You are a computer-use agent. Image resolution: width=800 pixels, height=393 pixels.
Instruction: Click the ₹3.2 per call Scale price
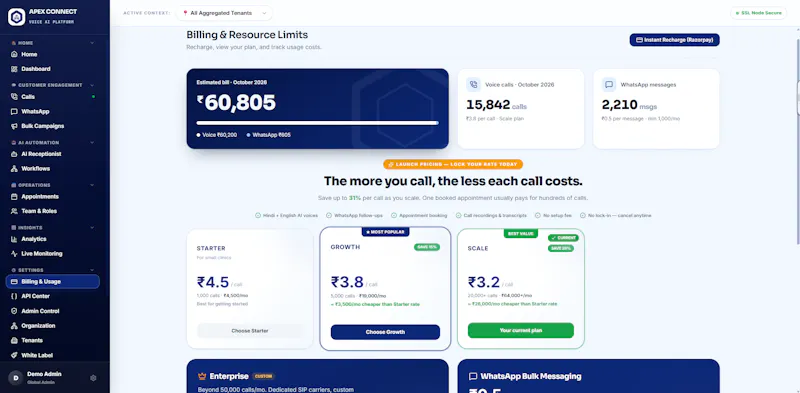pos(491,282)
